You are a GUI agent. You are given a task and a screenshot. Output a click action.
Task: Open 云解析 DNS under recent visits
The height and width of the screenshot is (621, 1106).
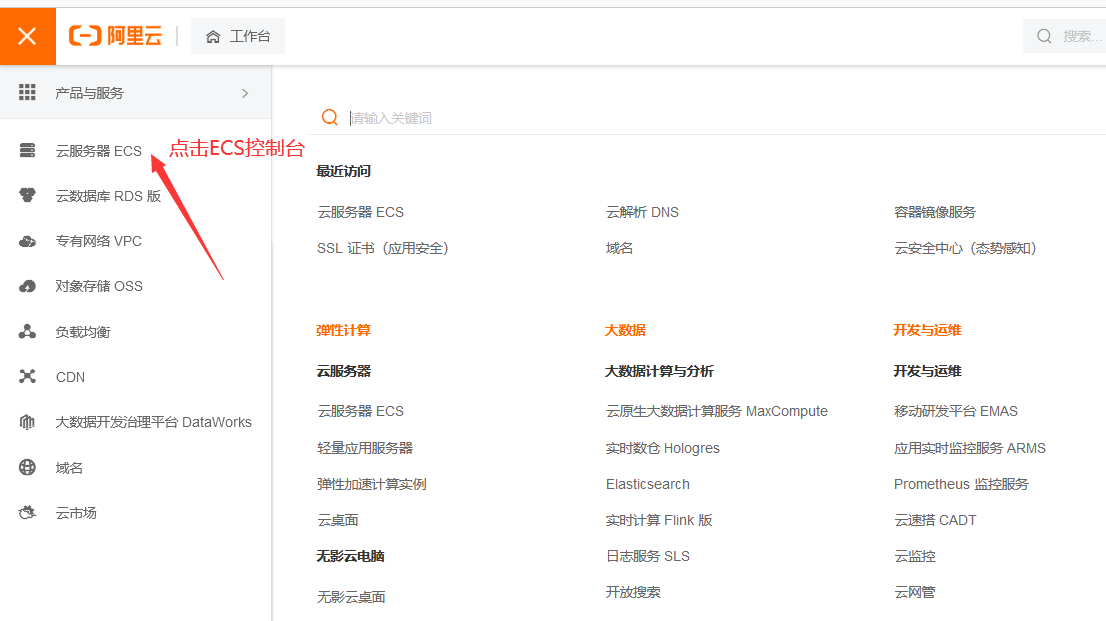[x=642, y=212]
